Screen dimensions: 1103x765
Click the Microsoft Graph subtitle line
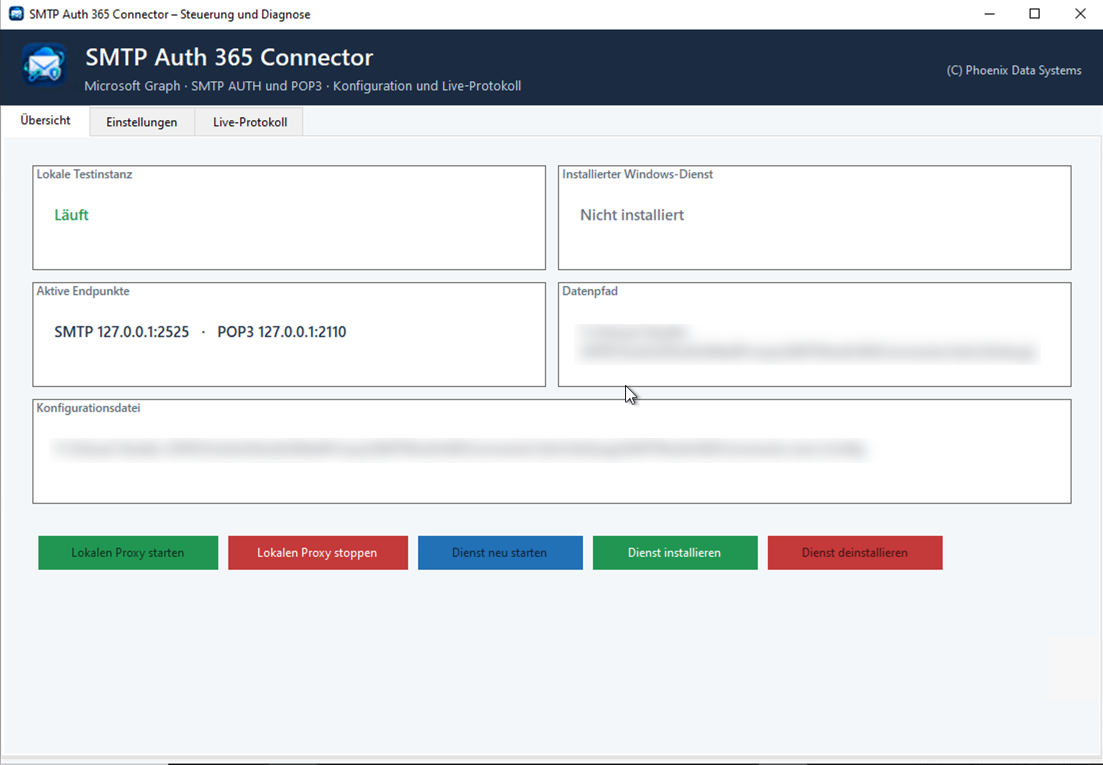(302, 86)
